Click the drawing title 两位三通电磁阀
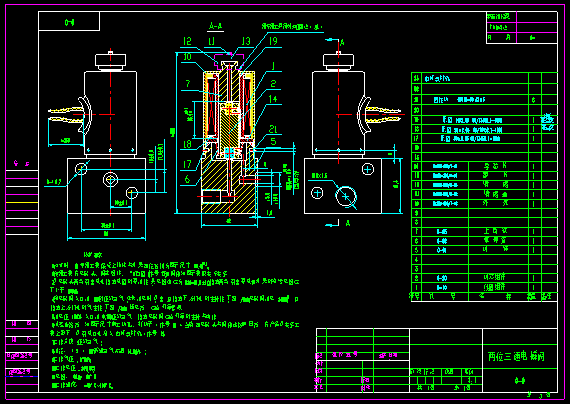 pyautogui.click(x=516, y=356)
